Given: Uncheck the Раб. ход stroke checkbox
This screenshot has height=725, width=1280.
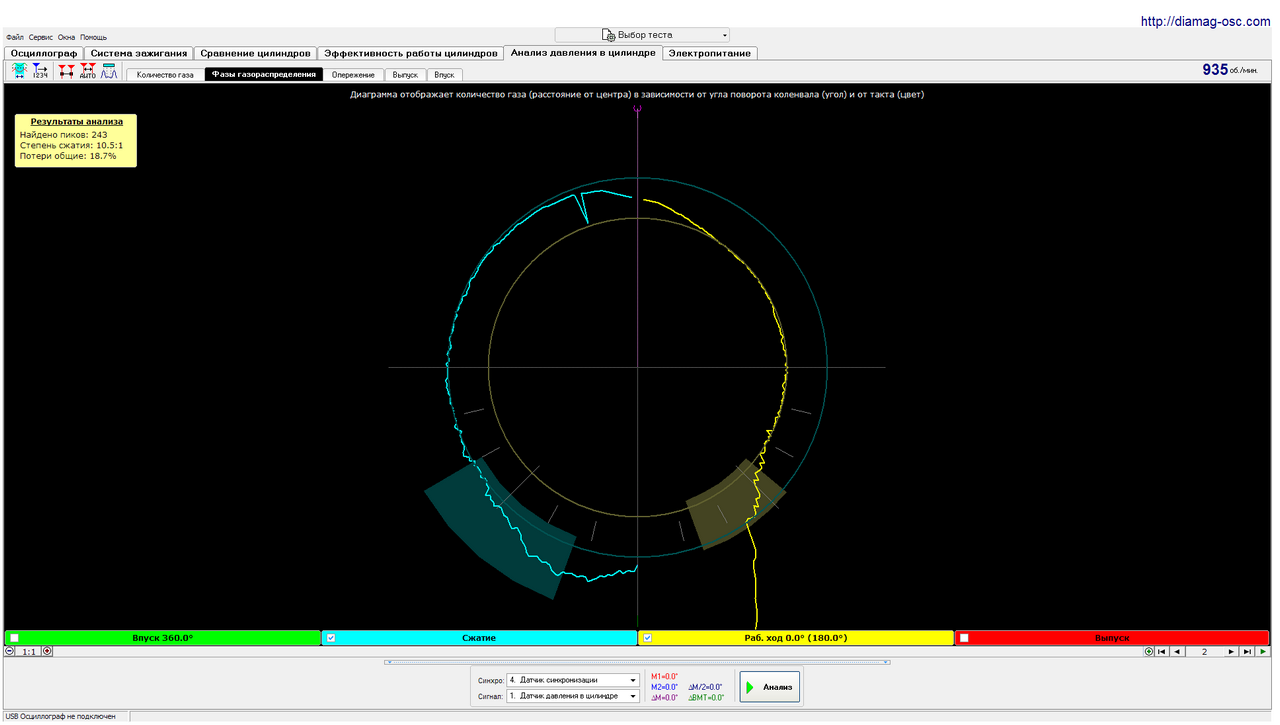Looking at the screenshot, I should (x=647, y=638).
